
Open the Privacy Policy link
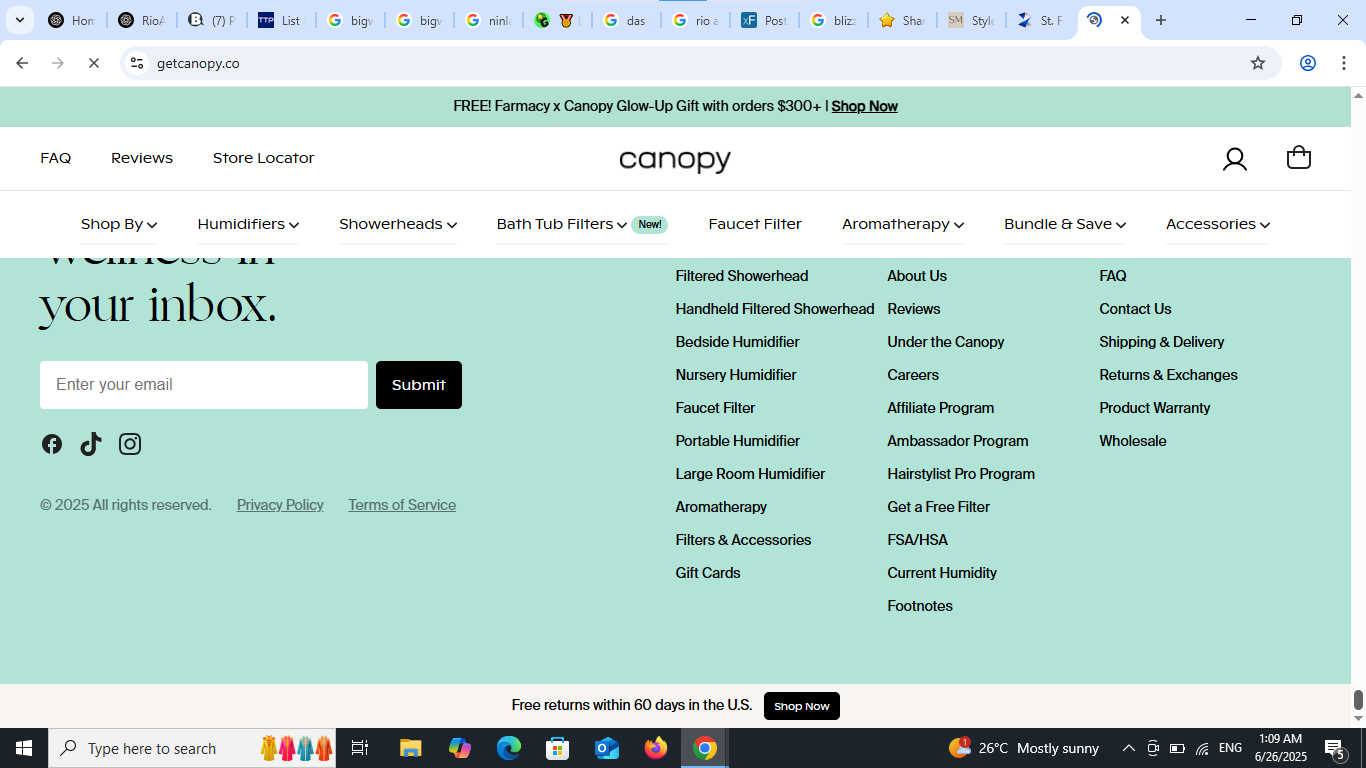(x=280, y=505)
